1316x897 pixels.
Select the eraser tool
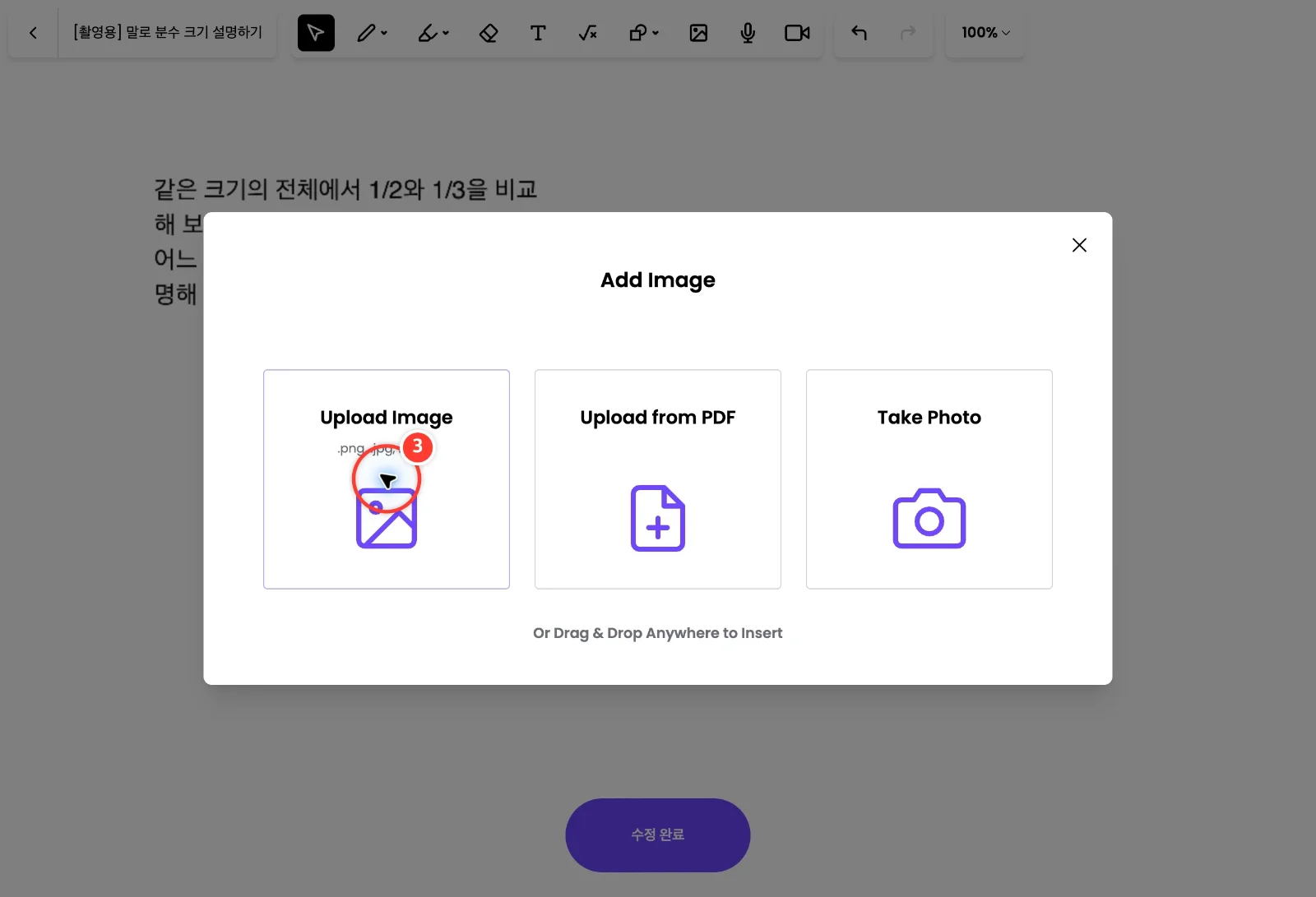[x=489, y=33]
